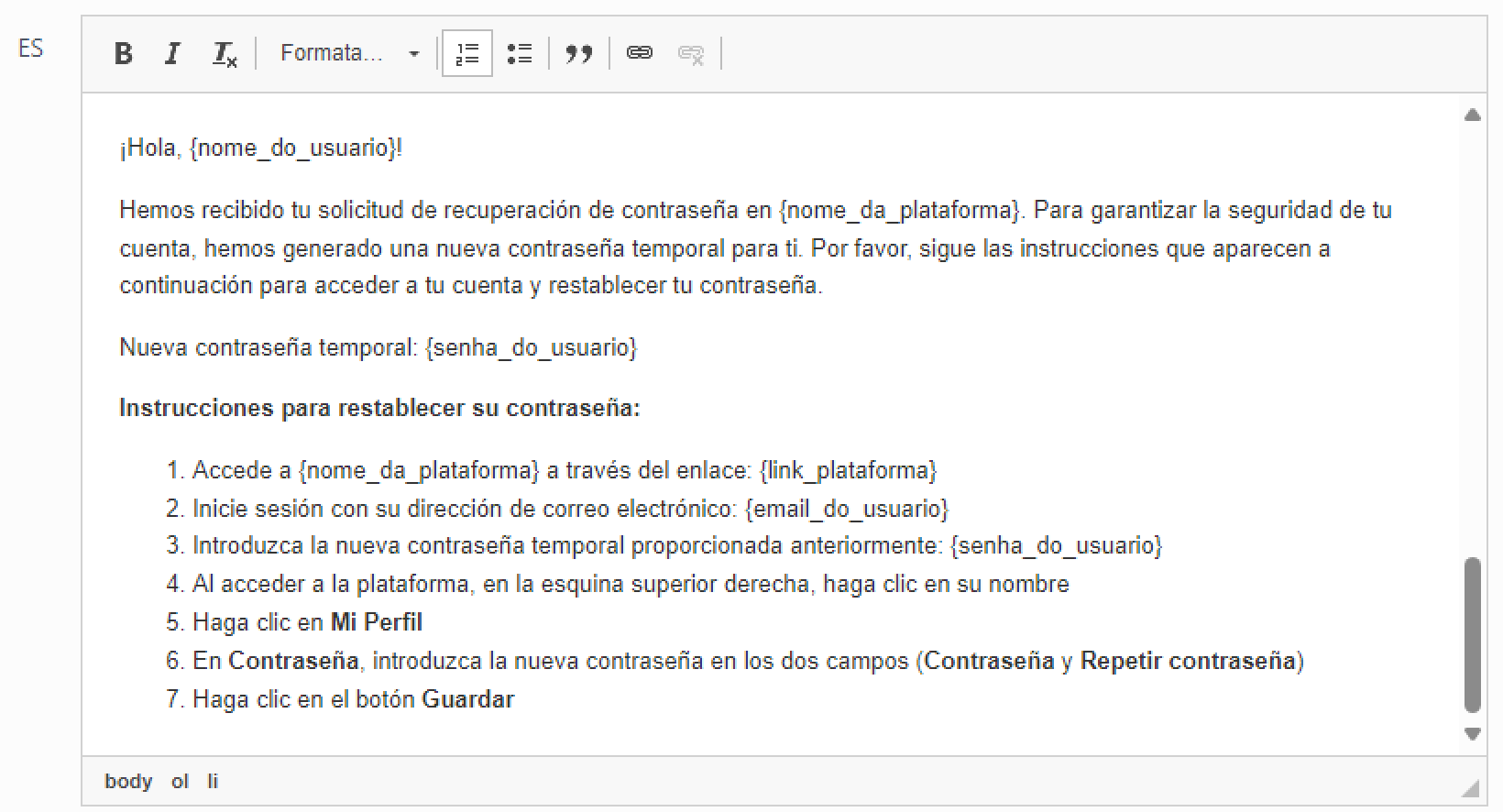Toggle bold formatting
The width and height of the screenshot is (1503, 812).
pos(124,54)
